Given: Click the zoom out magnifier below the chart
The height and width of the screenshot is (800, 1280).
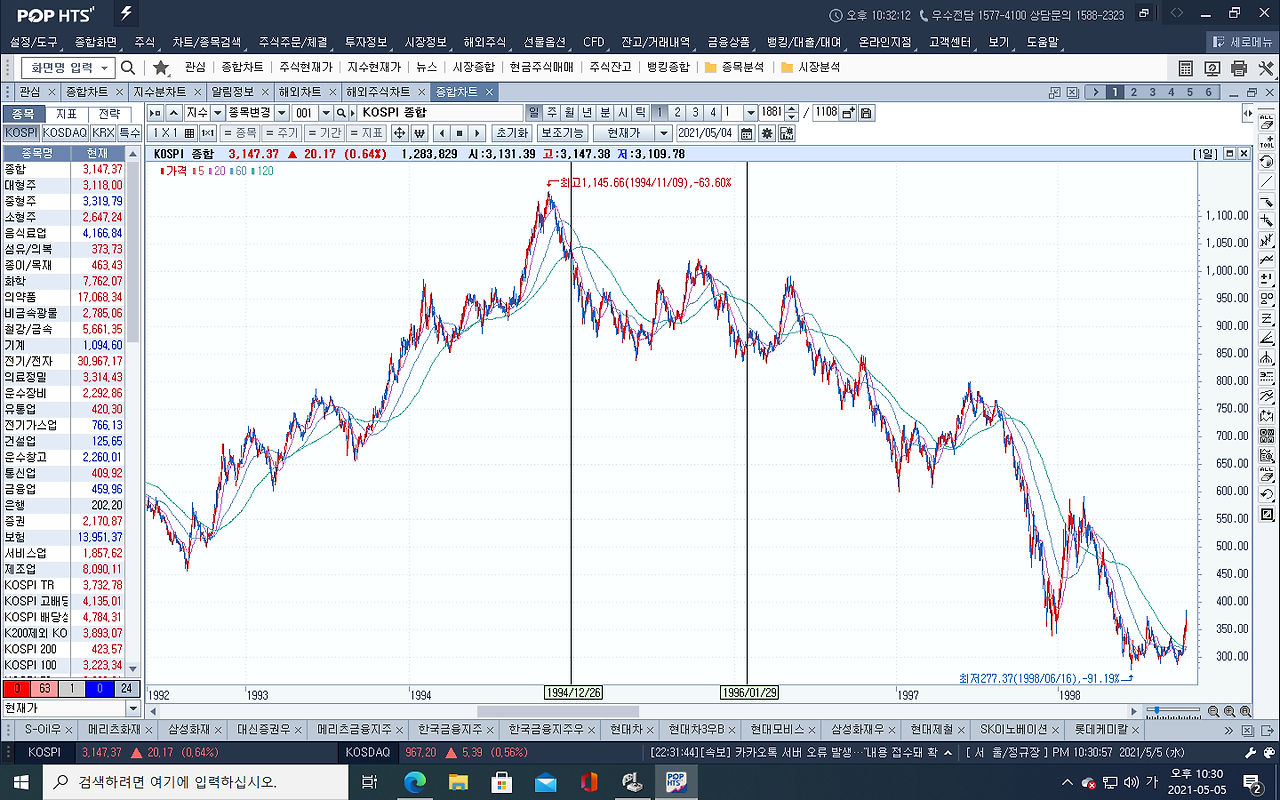Looking at the screenshot, I should point(1213,711).
